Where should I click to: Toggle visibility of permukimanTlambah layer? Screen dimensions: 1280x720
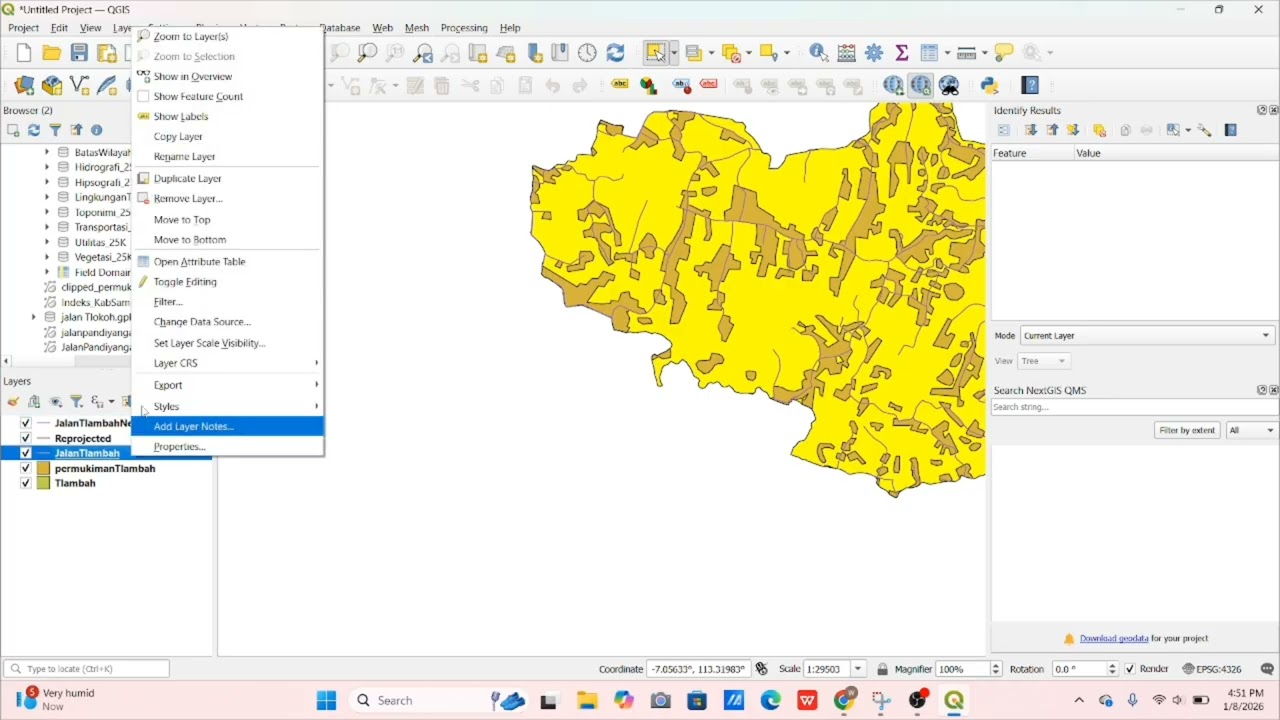click(26, 468)
